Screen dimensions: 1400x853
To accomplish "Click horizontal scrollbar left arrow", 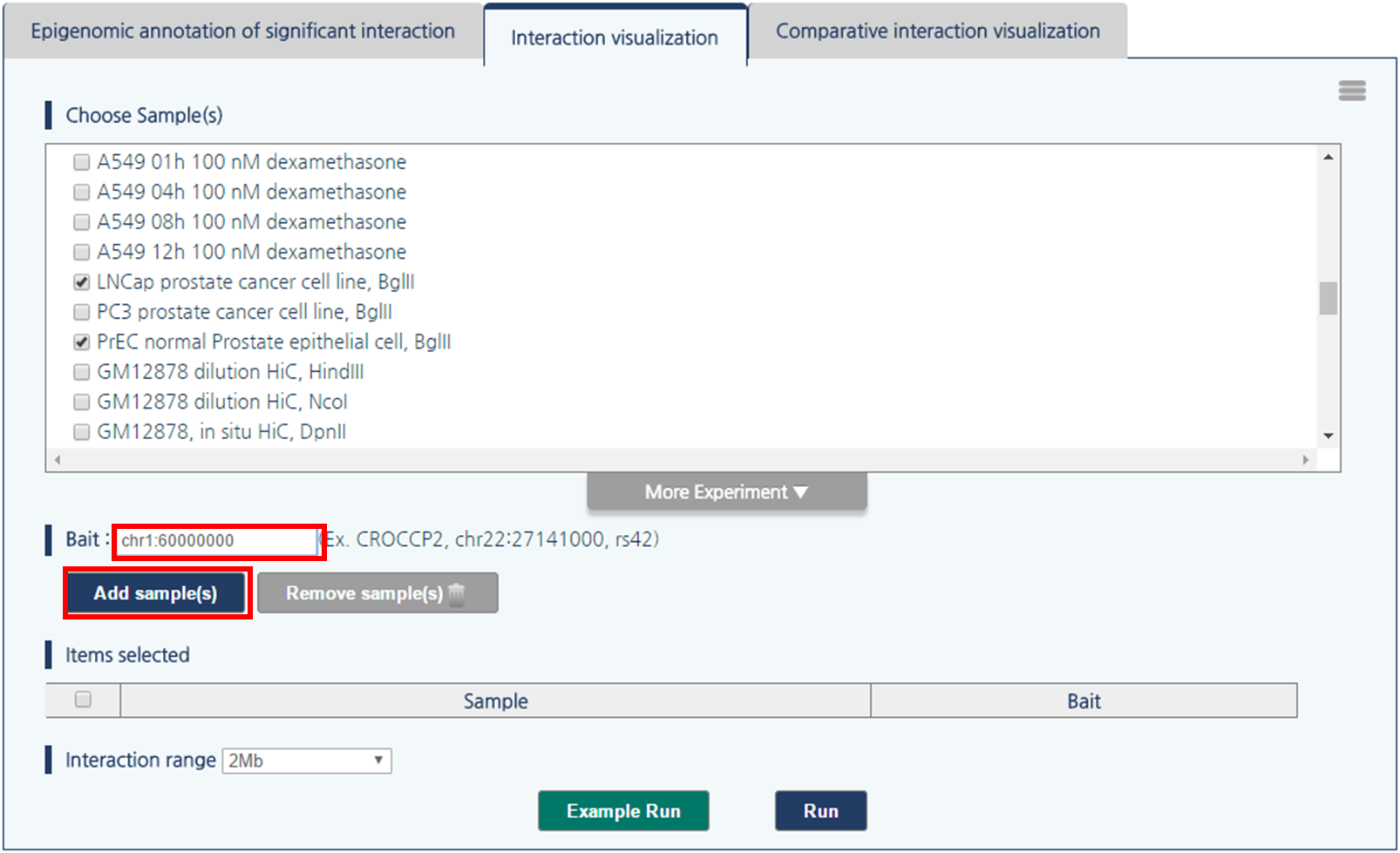I will (58, 459).
